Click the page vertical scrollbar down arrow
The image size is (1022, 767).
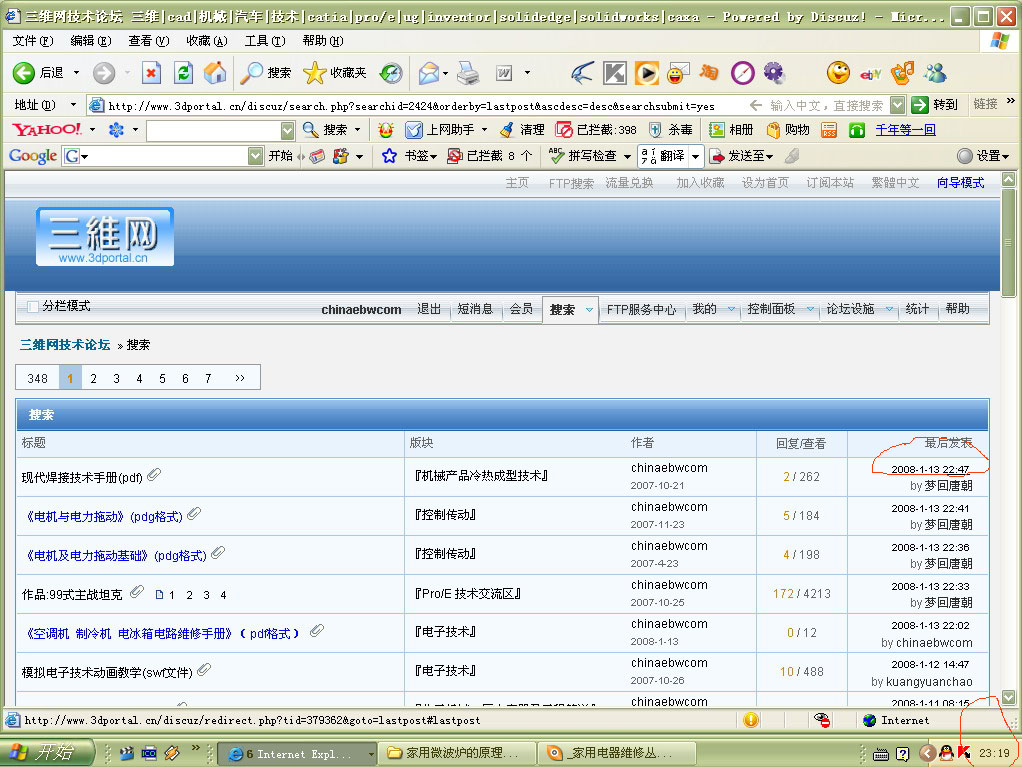point(1008,697)
